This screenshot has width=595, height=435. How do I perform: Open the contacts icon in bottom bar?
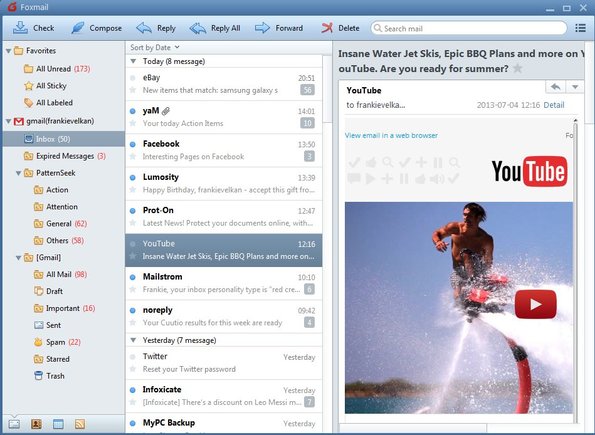[x=36, y=424]
